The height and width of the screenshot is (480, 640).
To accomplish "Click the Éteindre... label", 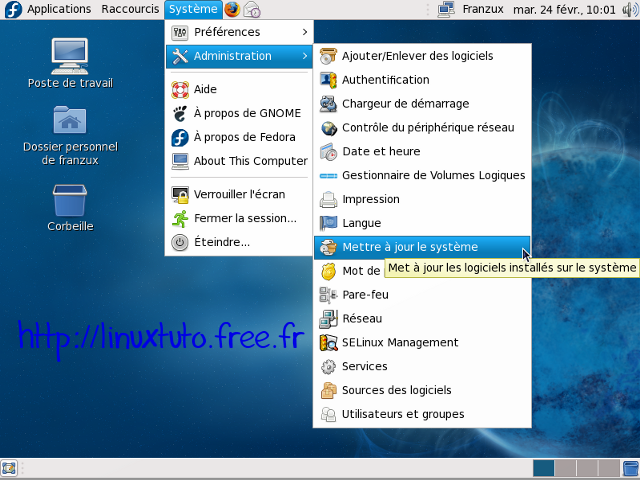I will point(222,242).
